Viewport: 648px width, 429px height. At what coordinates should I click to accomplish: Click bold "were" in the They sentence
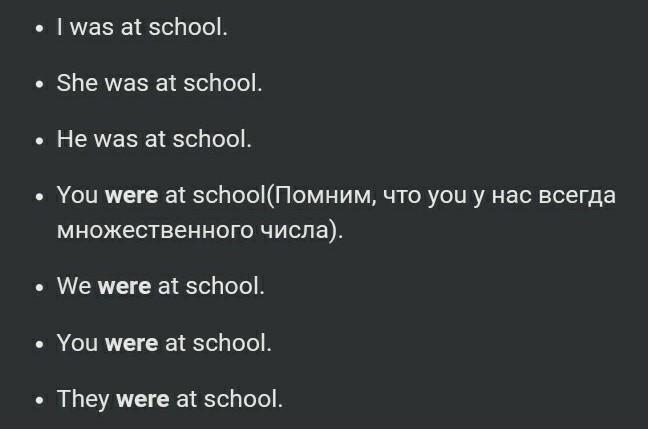coord(143,399)
